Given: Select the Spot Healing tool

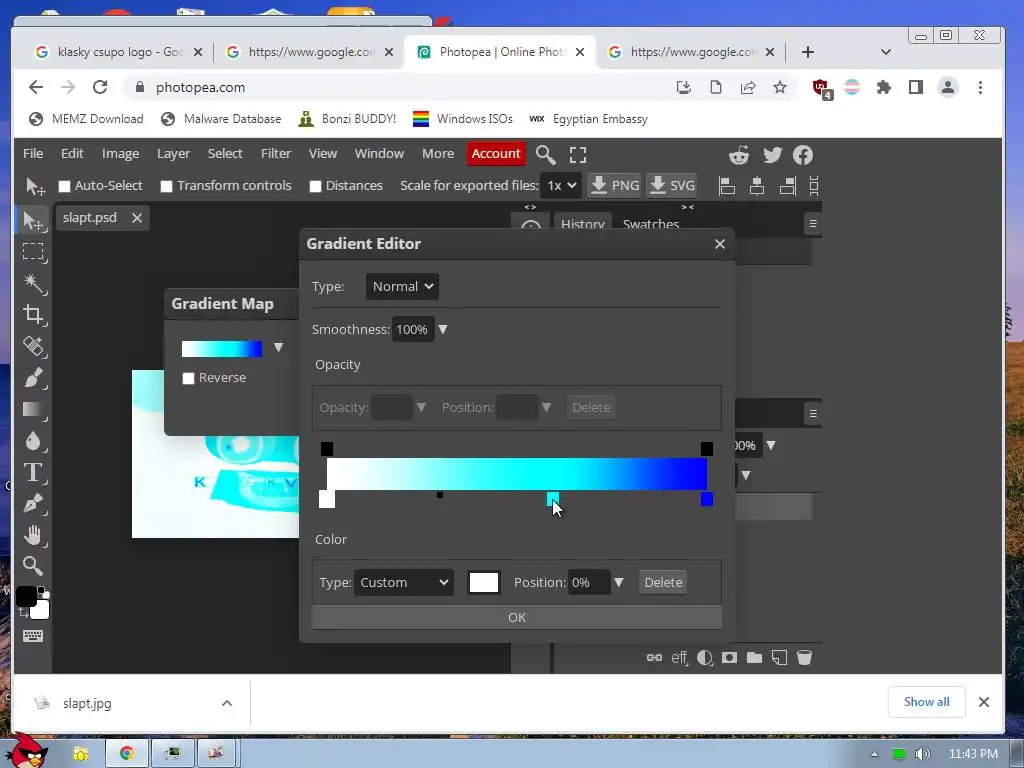Looking at the screenshot, I should tap(33, 346).
